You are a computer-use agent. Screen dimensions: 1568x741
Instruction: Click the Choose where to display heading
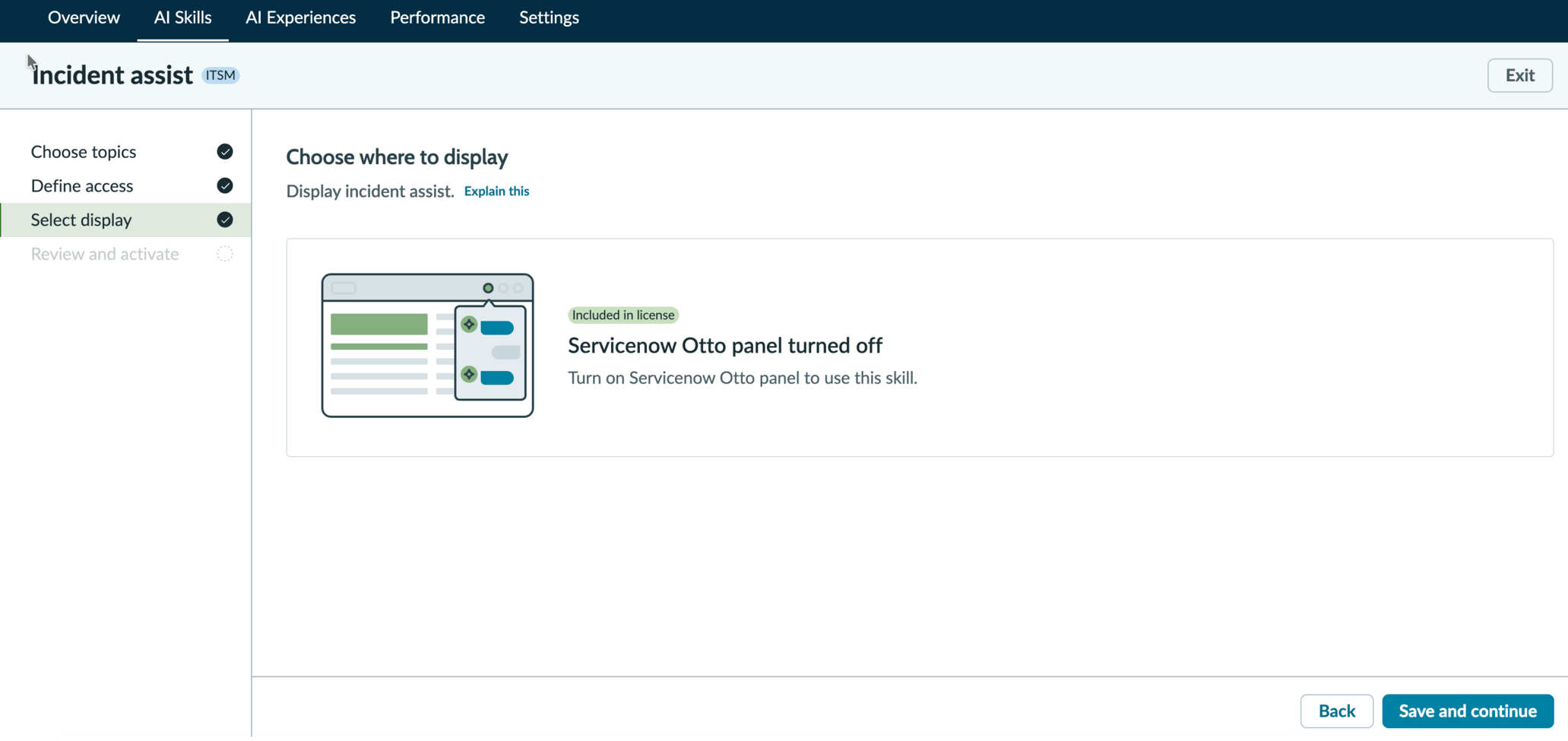397,157
